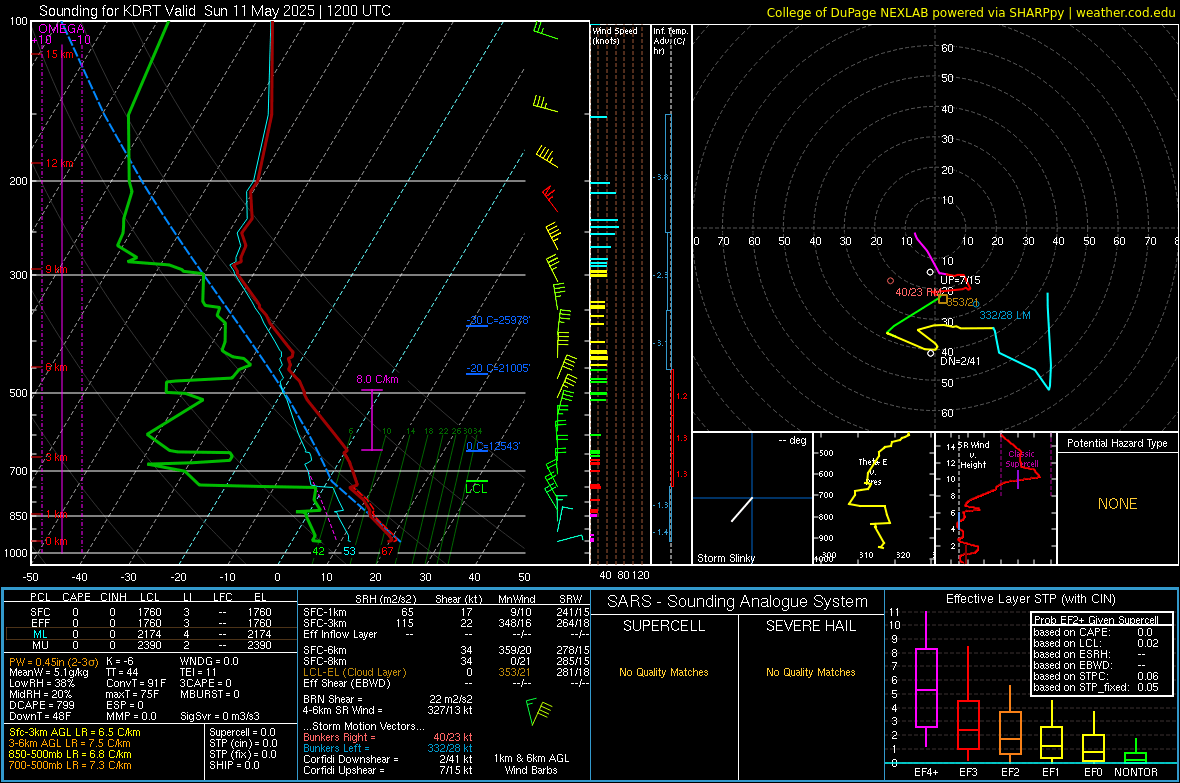Viewport: 1180px width, 783px height.
Task: Select the magenta 'Classic Supercell' label
Action: click(x=1022, y=459)
